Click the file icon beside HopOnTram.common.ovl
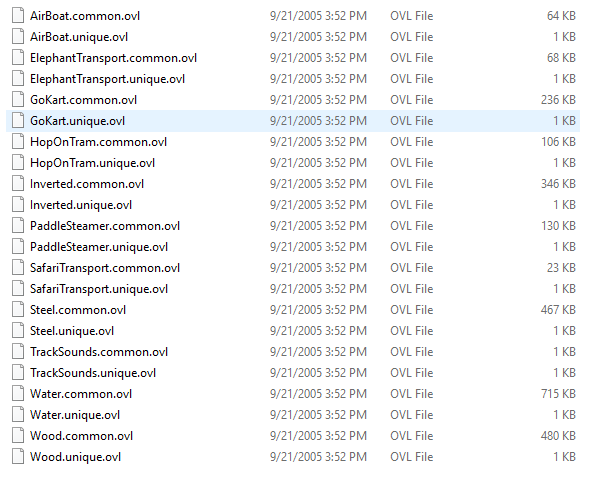The height and width of the screenshot is (485, 602). (x=18, y=142)
